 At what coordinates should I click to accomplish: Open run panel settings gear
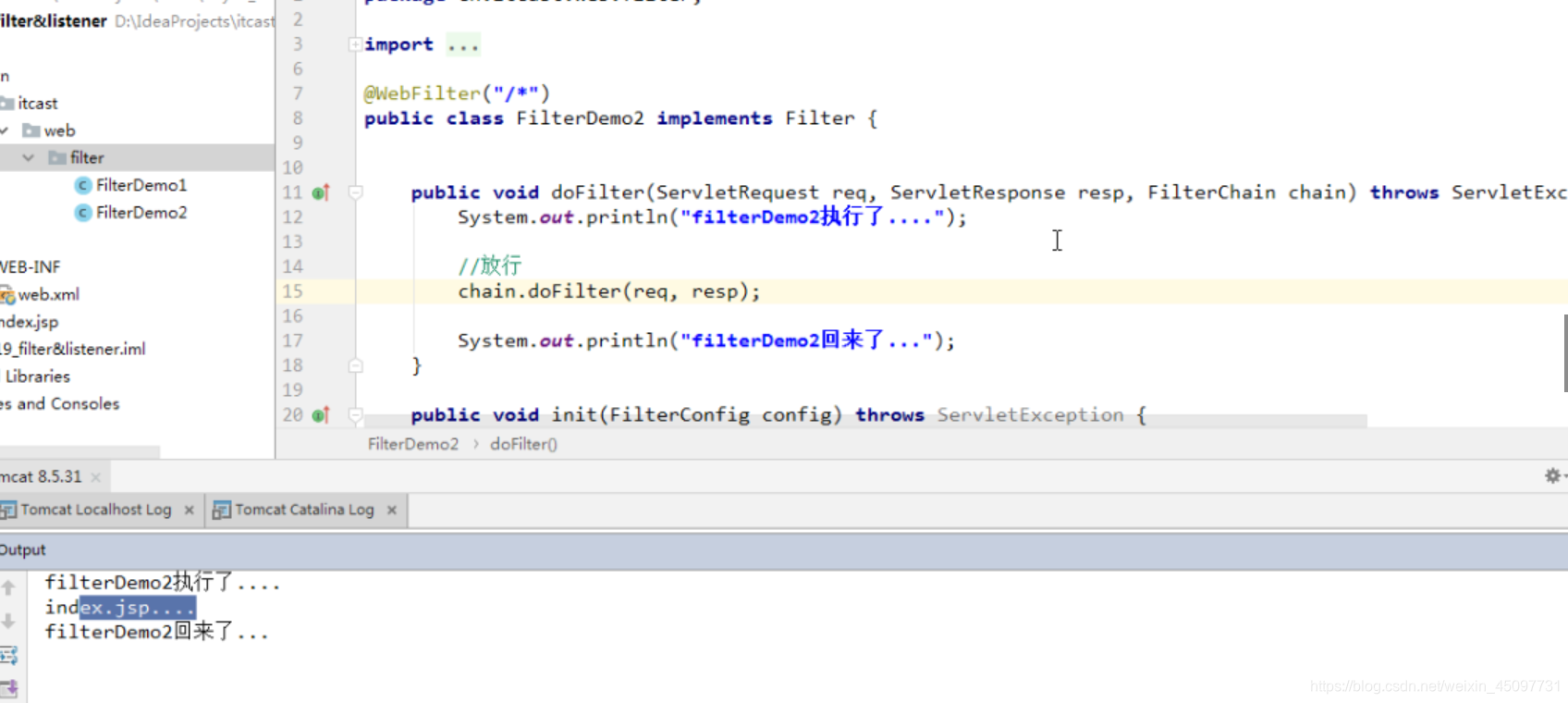pos(1552,475)
